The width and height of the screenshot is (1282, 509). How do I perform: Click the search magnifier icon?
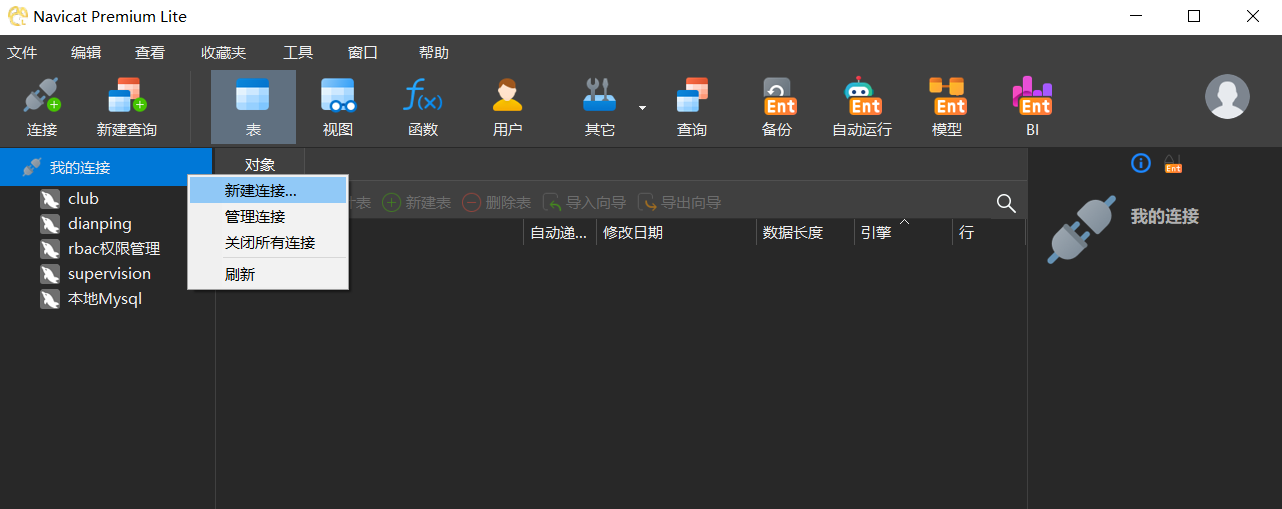1007,203
